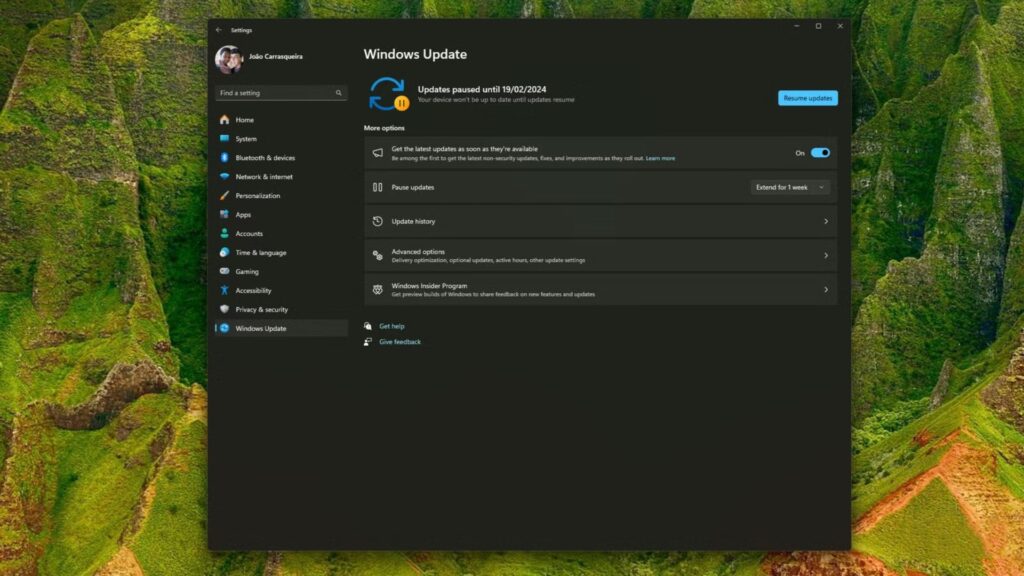Click the Home icon in sidebar
The image size is (1024, 576).
click(225, 120)
